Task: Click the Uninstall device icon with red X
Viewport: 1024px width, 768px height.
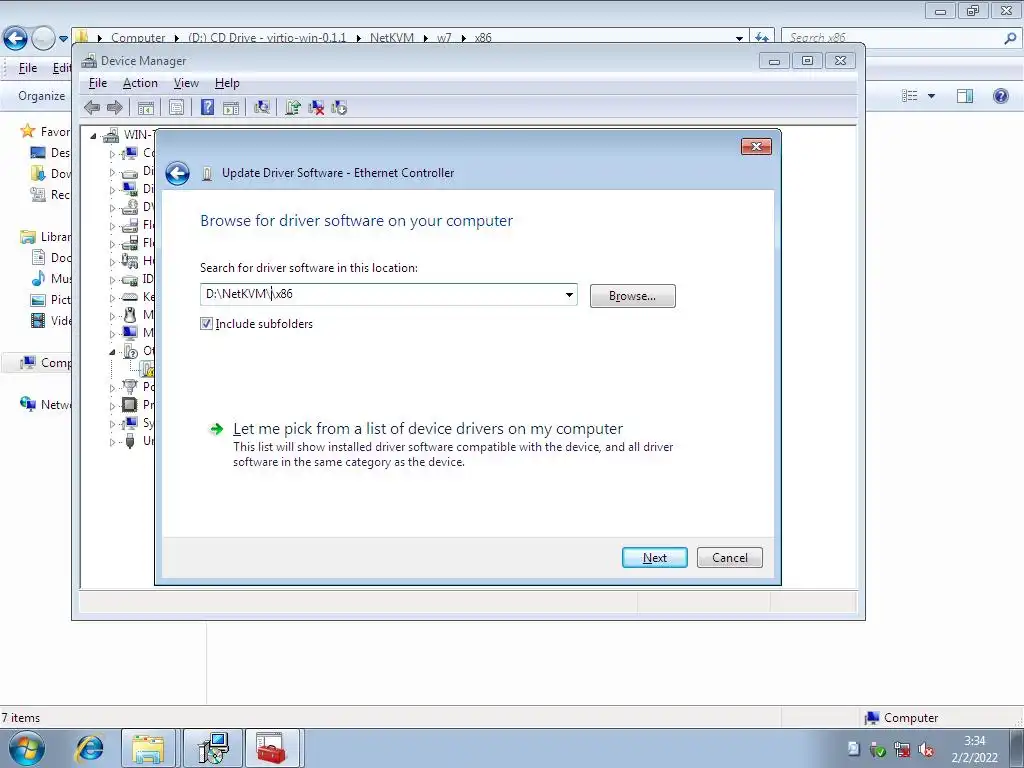Action: tap(316, 108)
